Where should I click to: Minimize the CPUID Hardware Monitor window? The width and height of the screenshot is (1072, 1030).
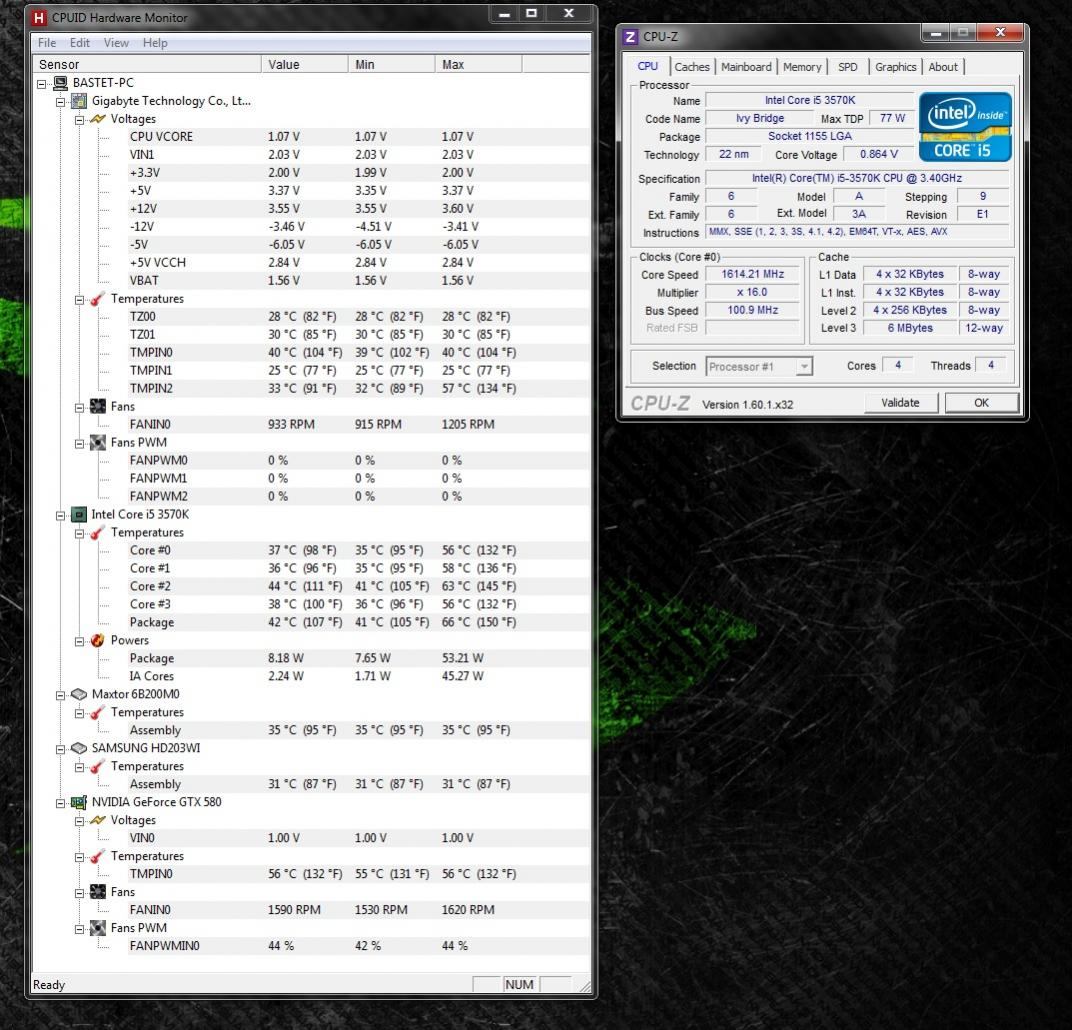[505, 14]
